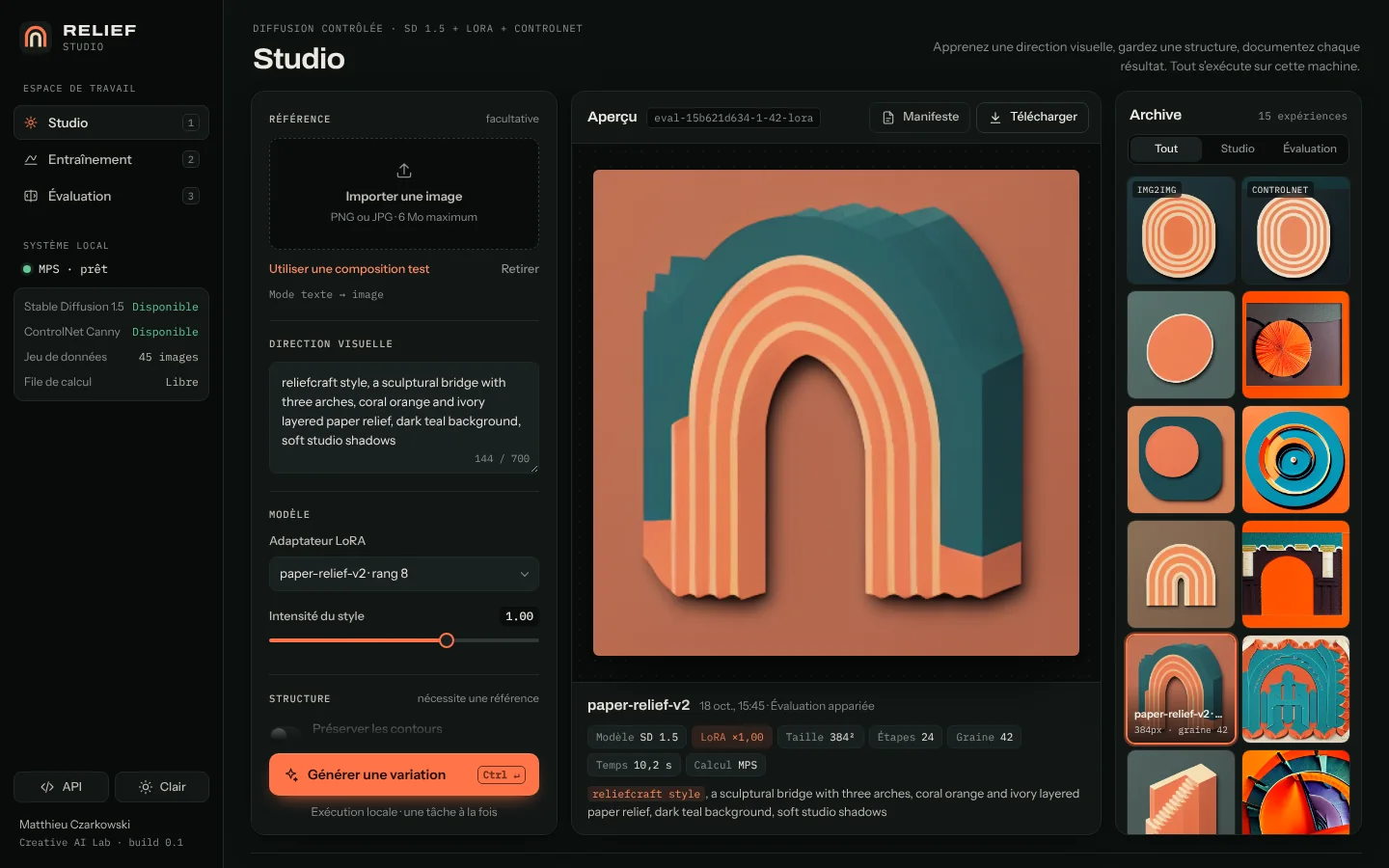Click the Intensité du style slider handle
The height and width of the screenshot is (868, 1389).
click(x=447, y=640)
